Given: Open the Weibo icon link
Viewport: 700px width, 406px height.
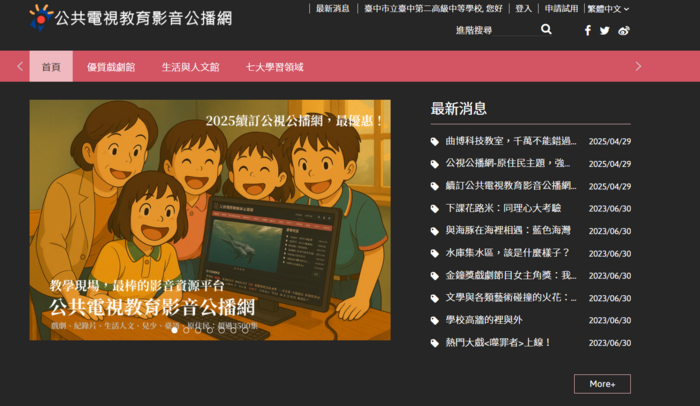Looking at the screenshot, I should (x=624, y=31).
